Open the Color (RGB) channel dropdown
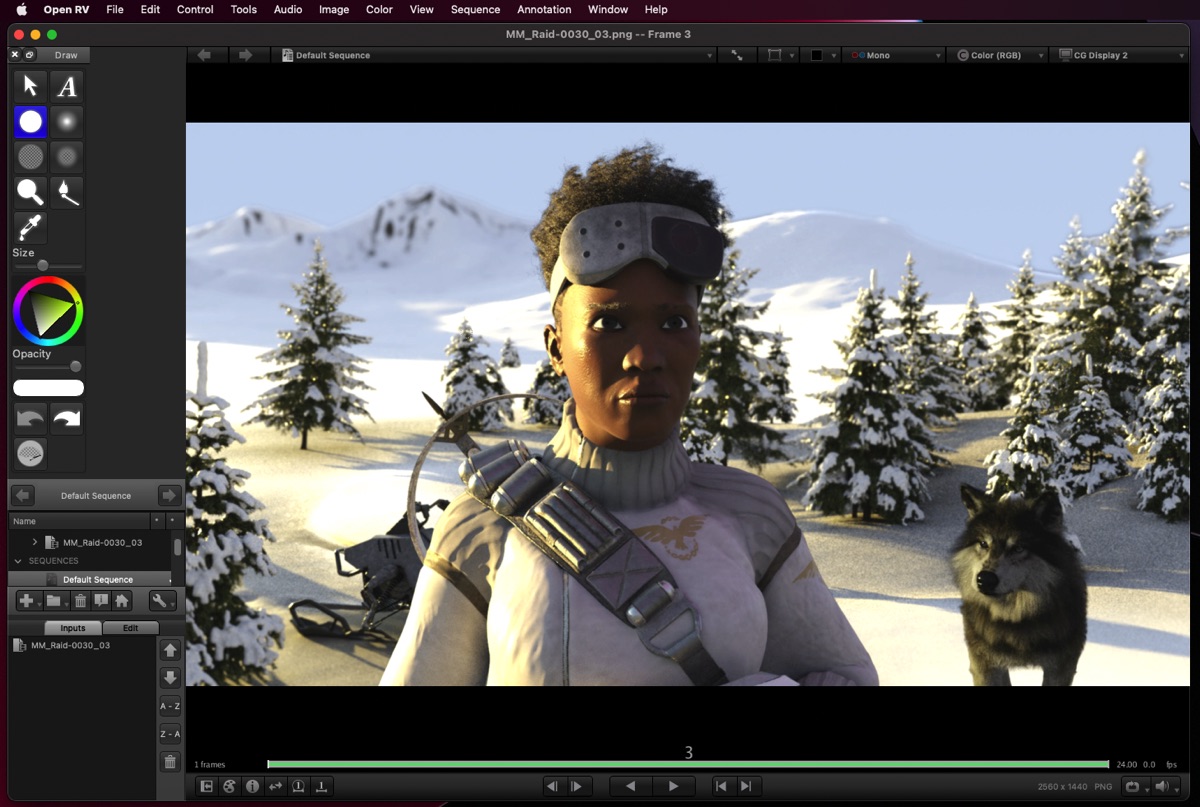 tap(998, 55)
